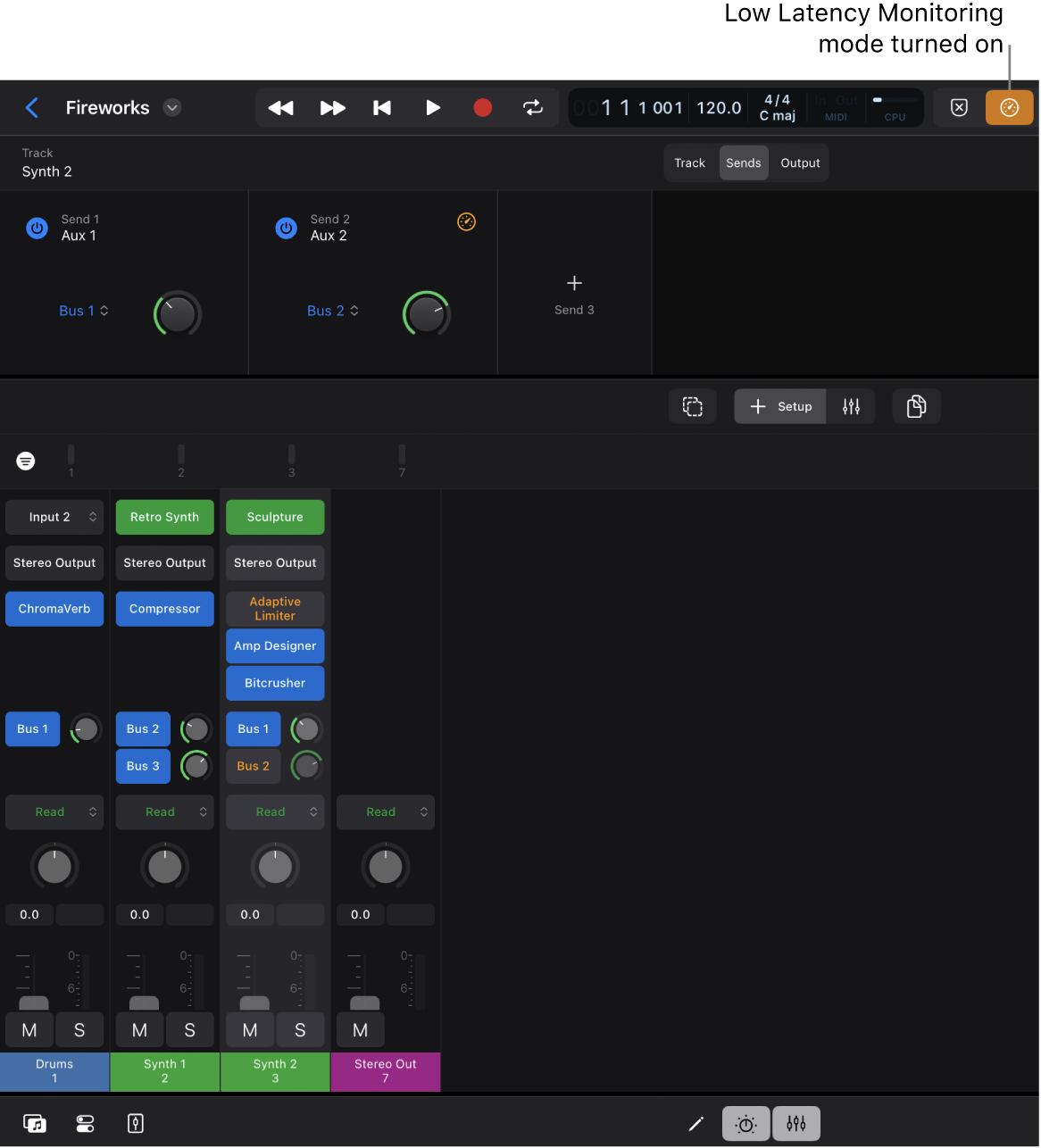The width and height of the screenshot is (1041, 1148).
Task: Click the copy channel strip settings icon
Action: click(916, 406)
